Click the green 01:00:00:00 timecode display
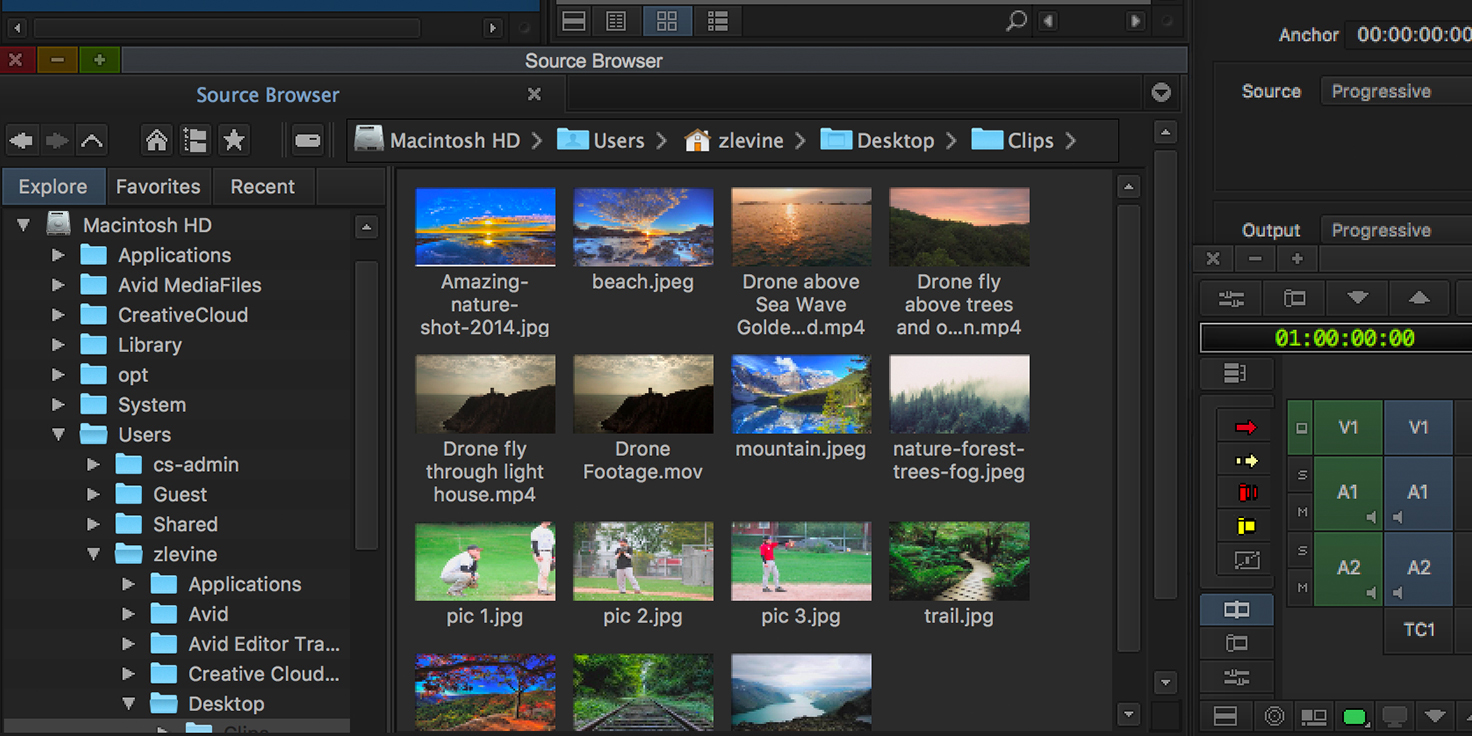This screenshot has height=736, width=1472. point(1344,338)
